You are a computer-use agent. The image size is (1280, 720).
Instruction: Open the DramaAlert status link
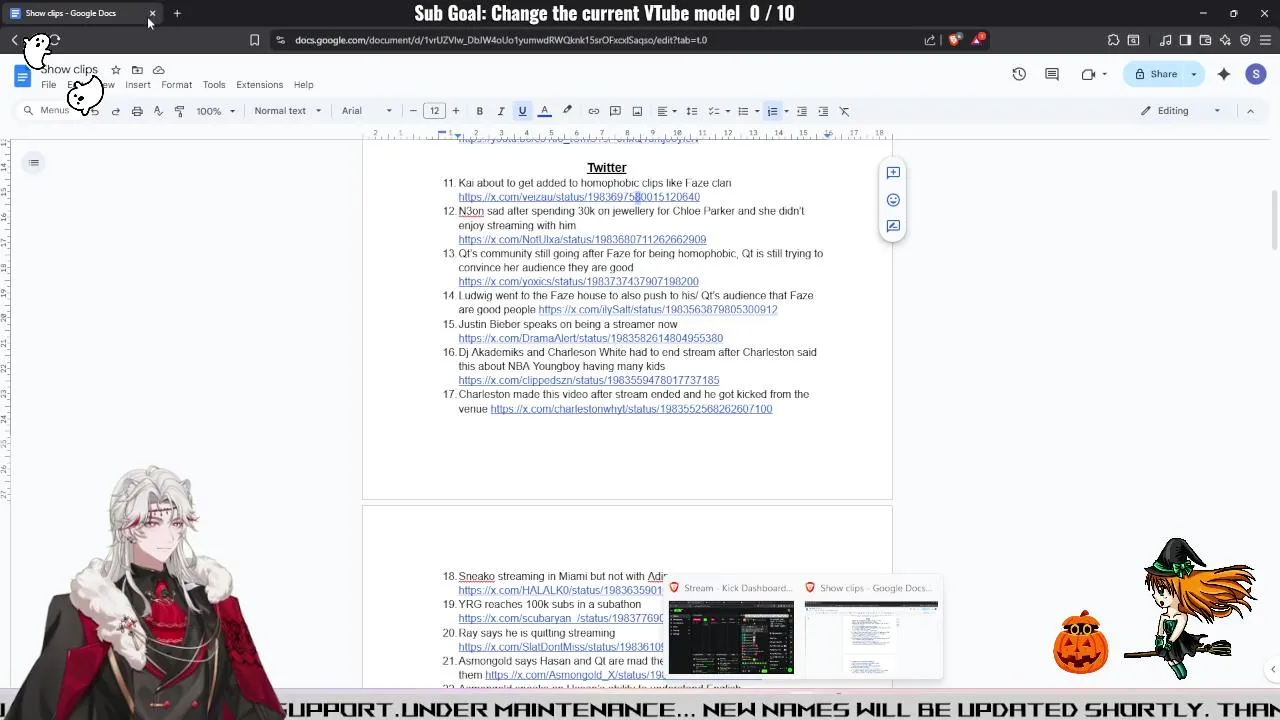click(x=590, y=339)
